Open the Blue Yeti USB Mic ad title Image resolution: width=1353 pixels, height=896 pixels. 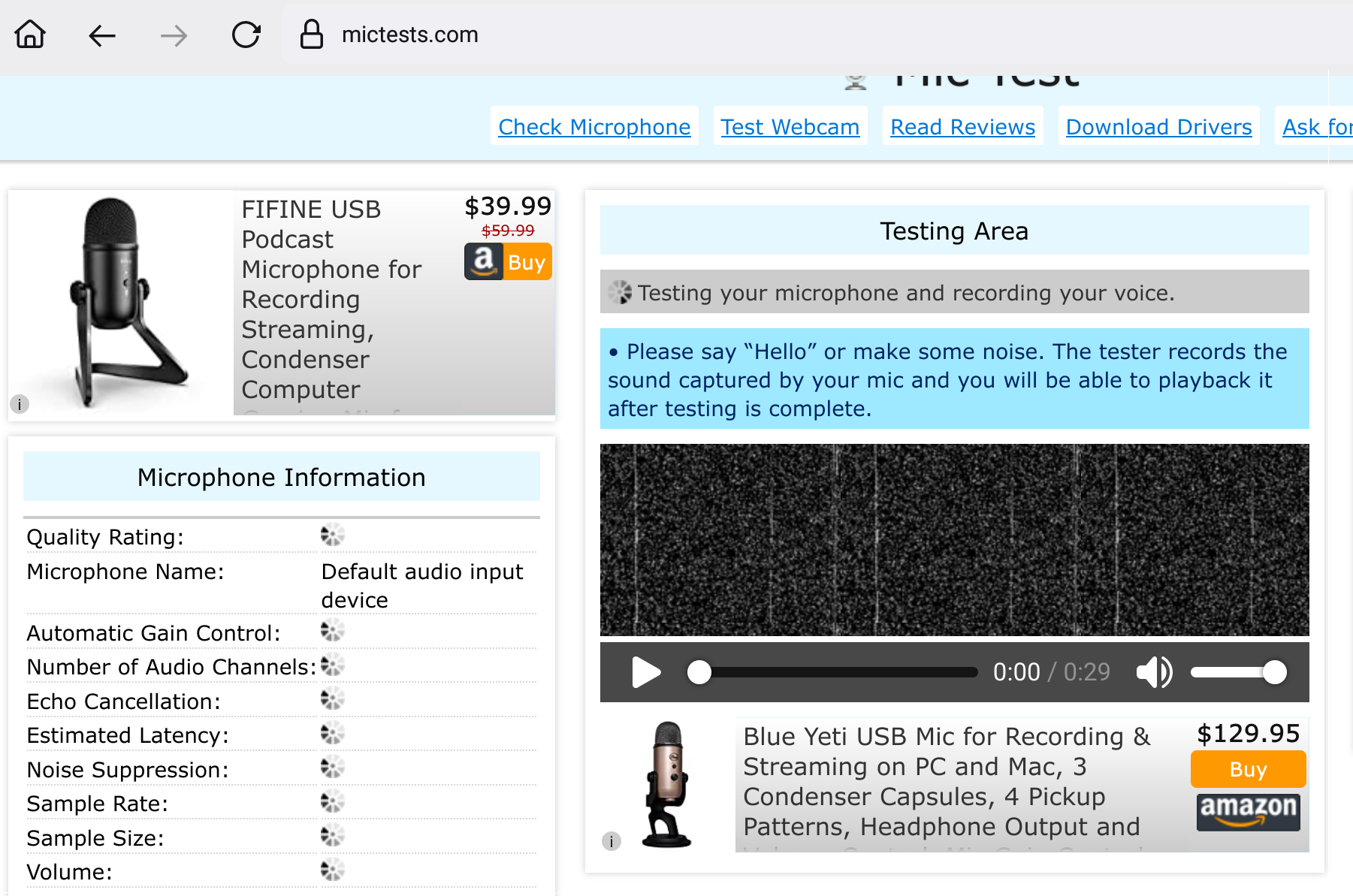(947, 781)
